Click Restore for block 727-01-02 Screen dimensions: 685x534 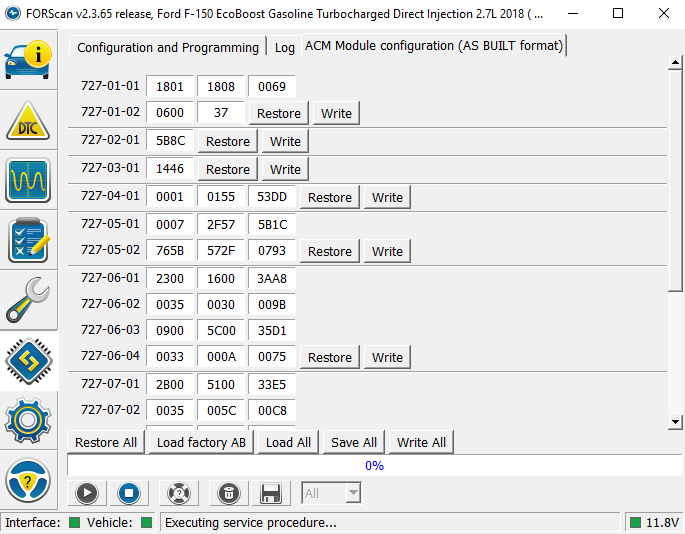pos(279,113)
